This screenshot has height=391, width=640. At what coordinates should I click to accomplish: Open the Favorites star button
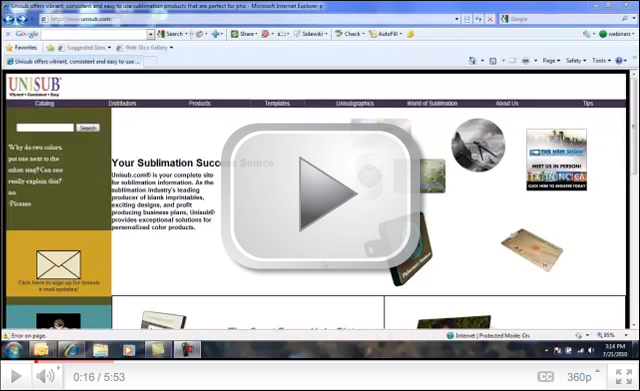pos(21,48)
